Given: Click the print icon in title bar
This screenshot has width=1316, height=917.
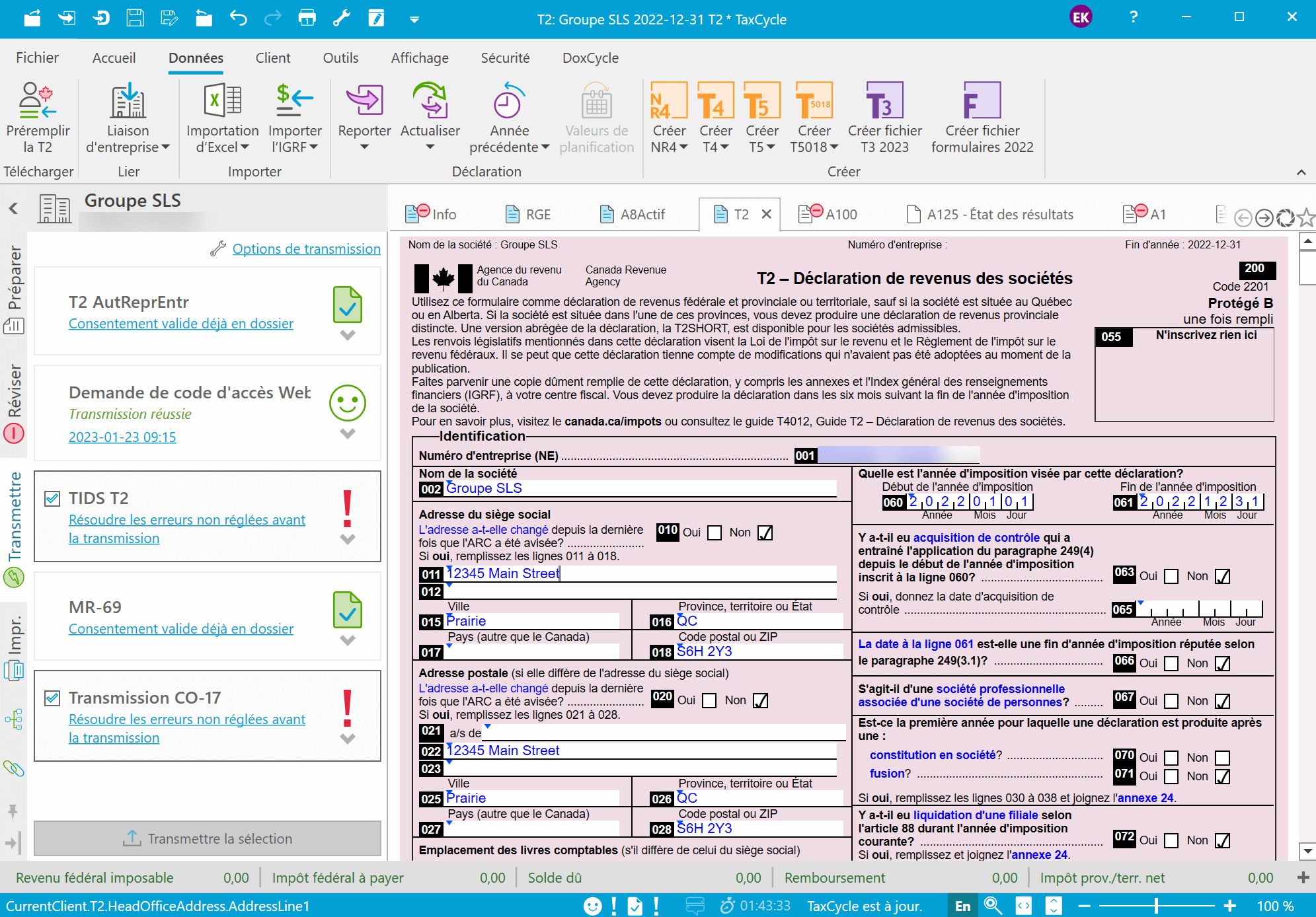Looking at the screenshot, I should (x=307, y=18).
